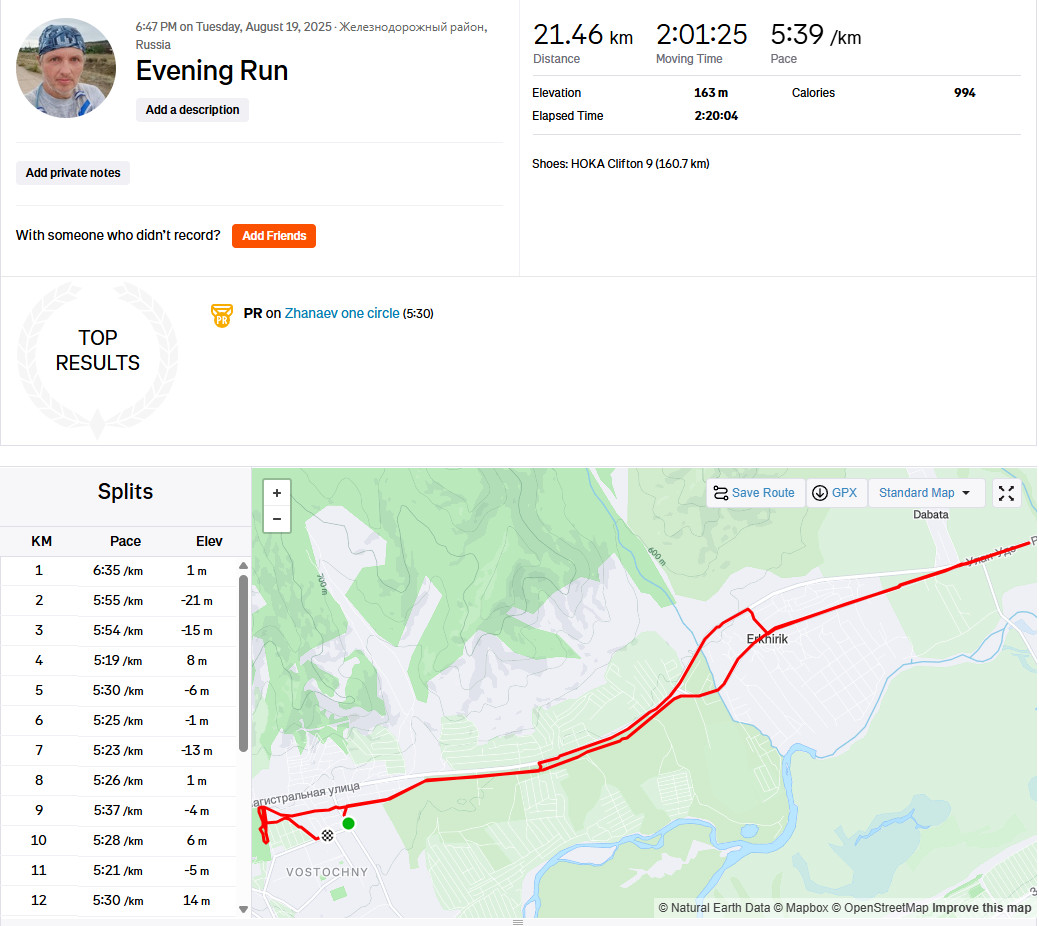Click the Add Friends button
Screen dimensions: 1039x926
[274, 236]
